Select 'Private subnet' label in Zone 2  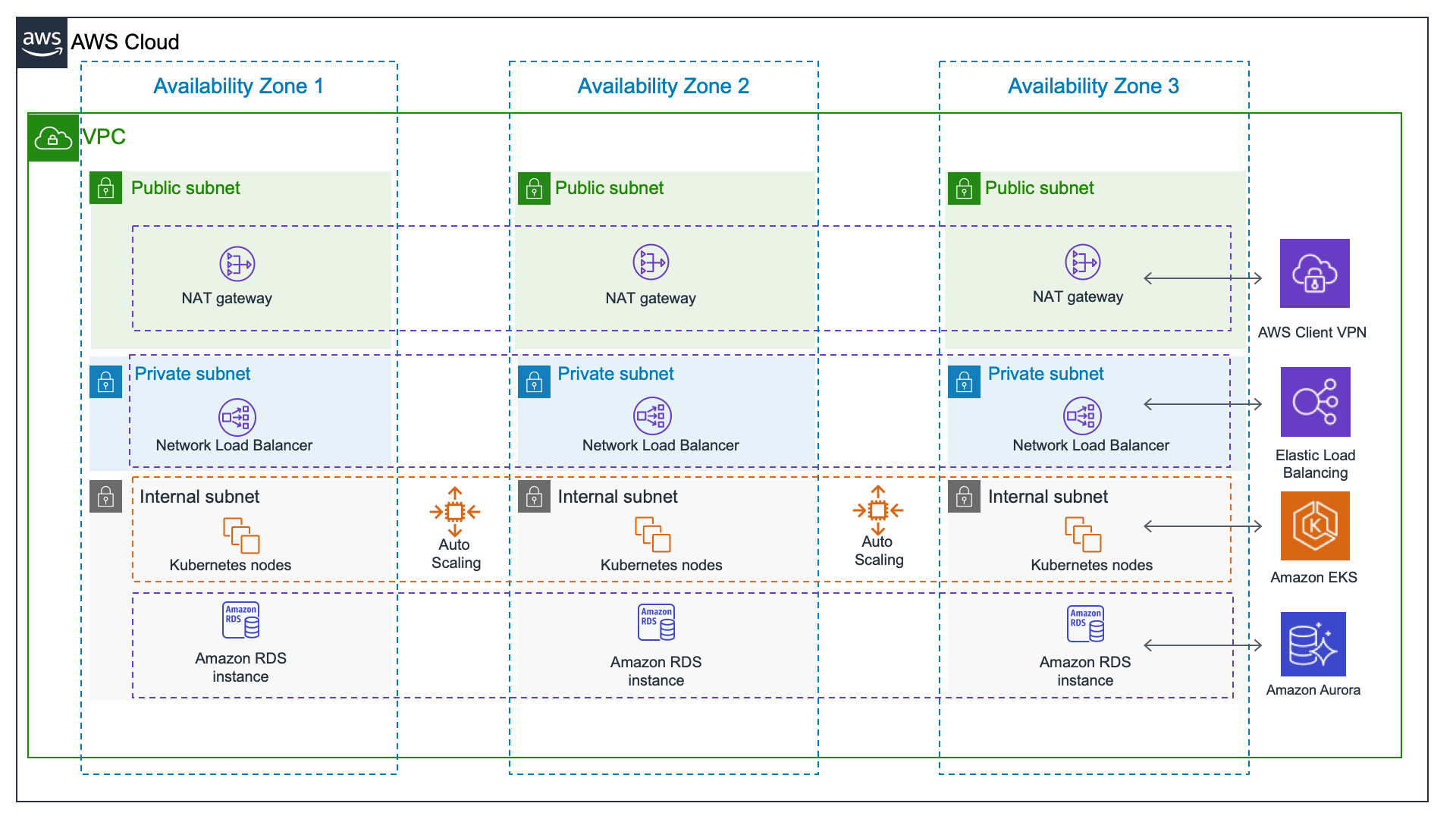tap(616, 374)
